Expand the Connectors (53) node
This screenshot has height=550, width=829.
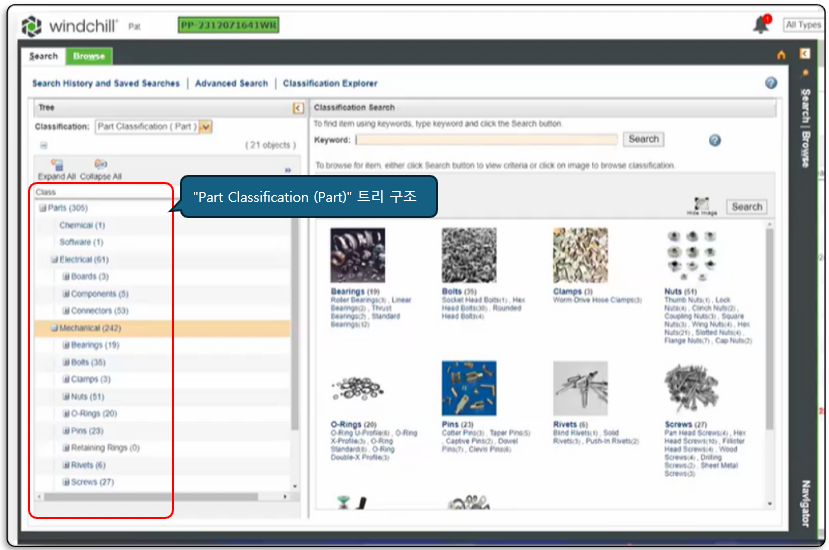[x=66, y=311]
